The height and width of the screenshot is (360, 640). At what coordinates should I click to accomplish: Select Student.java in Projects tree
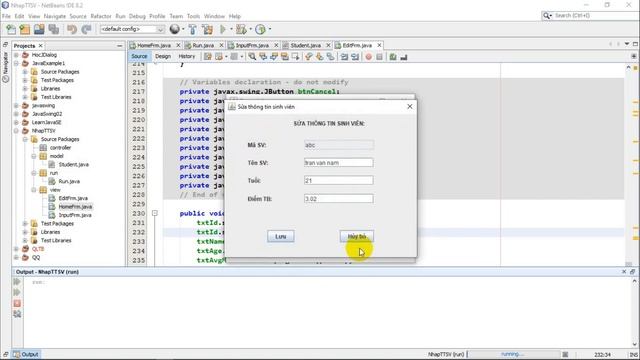(x=73, y=164)
